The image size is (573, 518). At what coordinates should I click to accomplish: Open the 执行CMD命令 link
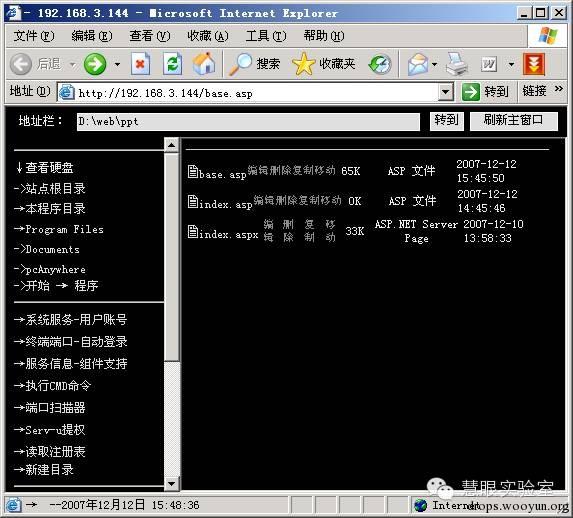52,385
